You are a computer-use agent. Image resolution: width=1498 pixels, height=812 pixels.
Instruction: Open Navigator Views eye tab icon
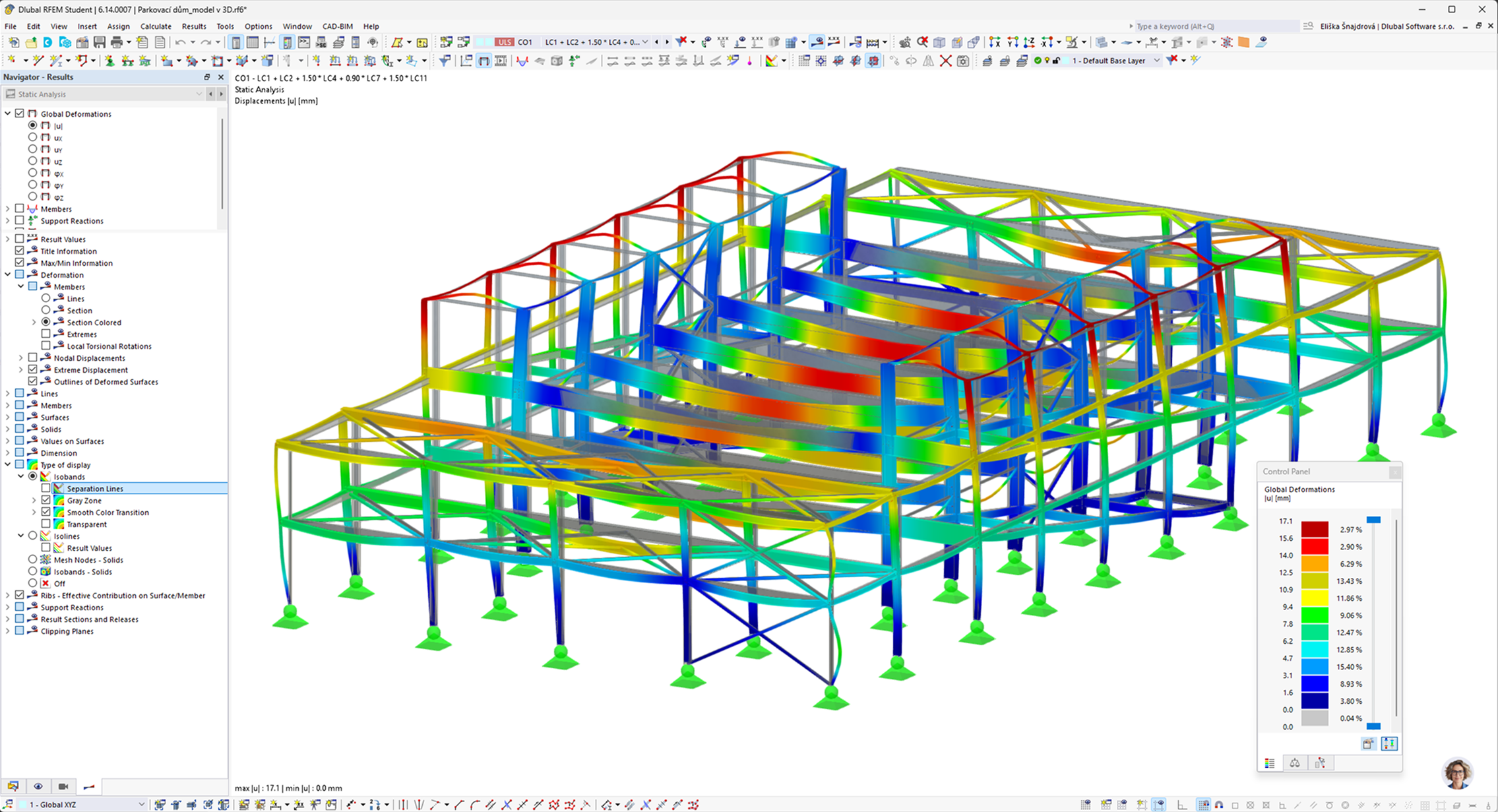point(38,786)
